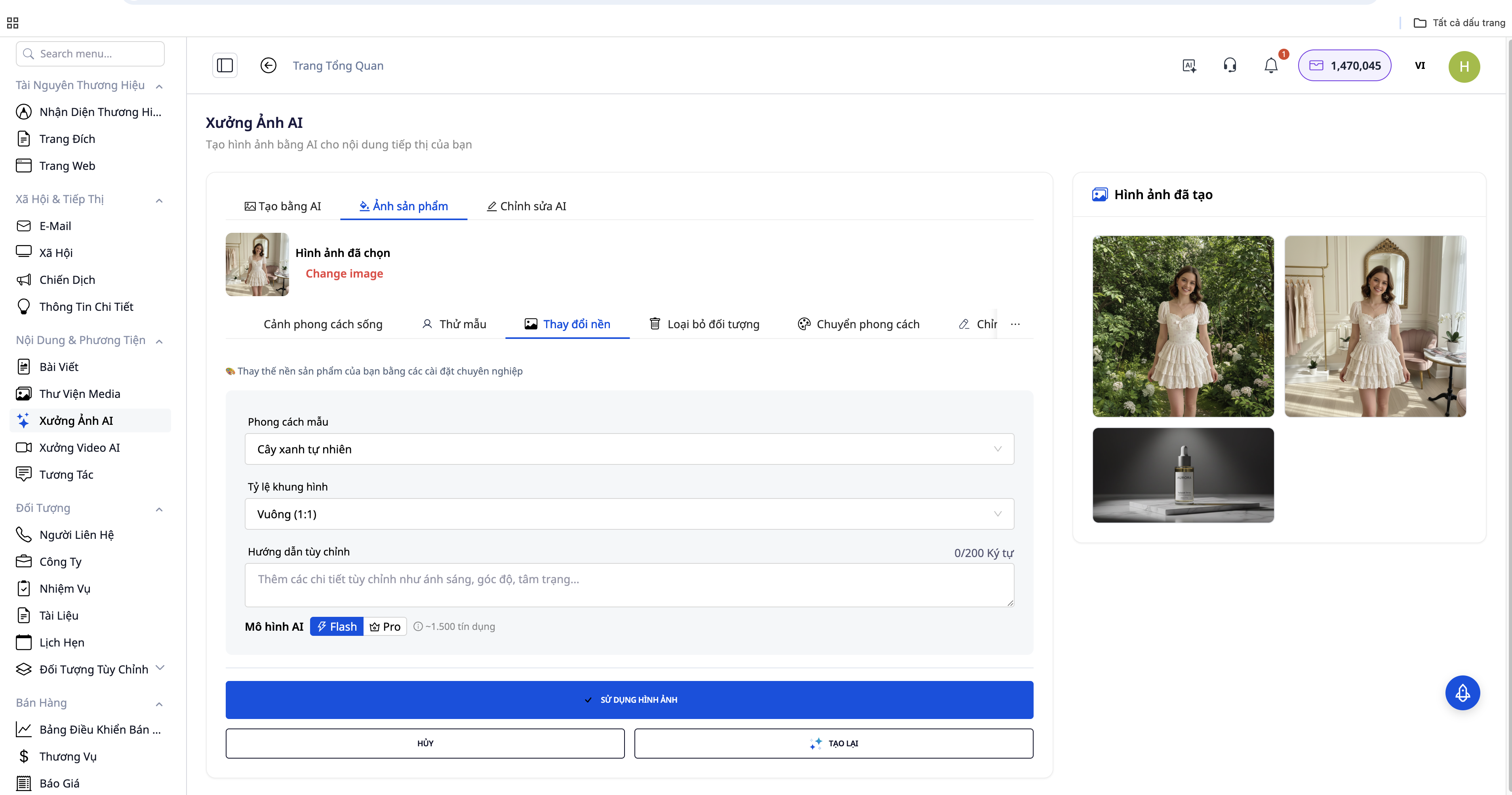1512x795 pixels.
Task: Switch to the Tạo bằng AI tab
Action: (283, 206)
